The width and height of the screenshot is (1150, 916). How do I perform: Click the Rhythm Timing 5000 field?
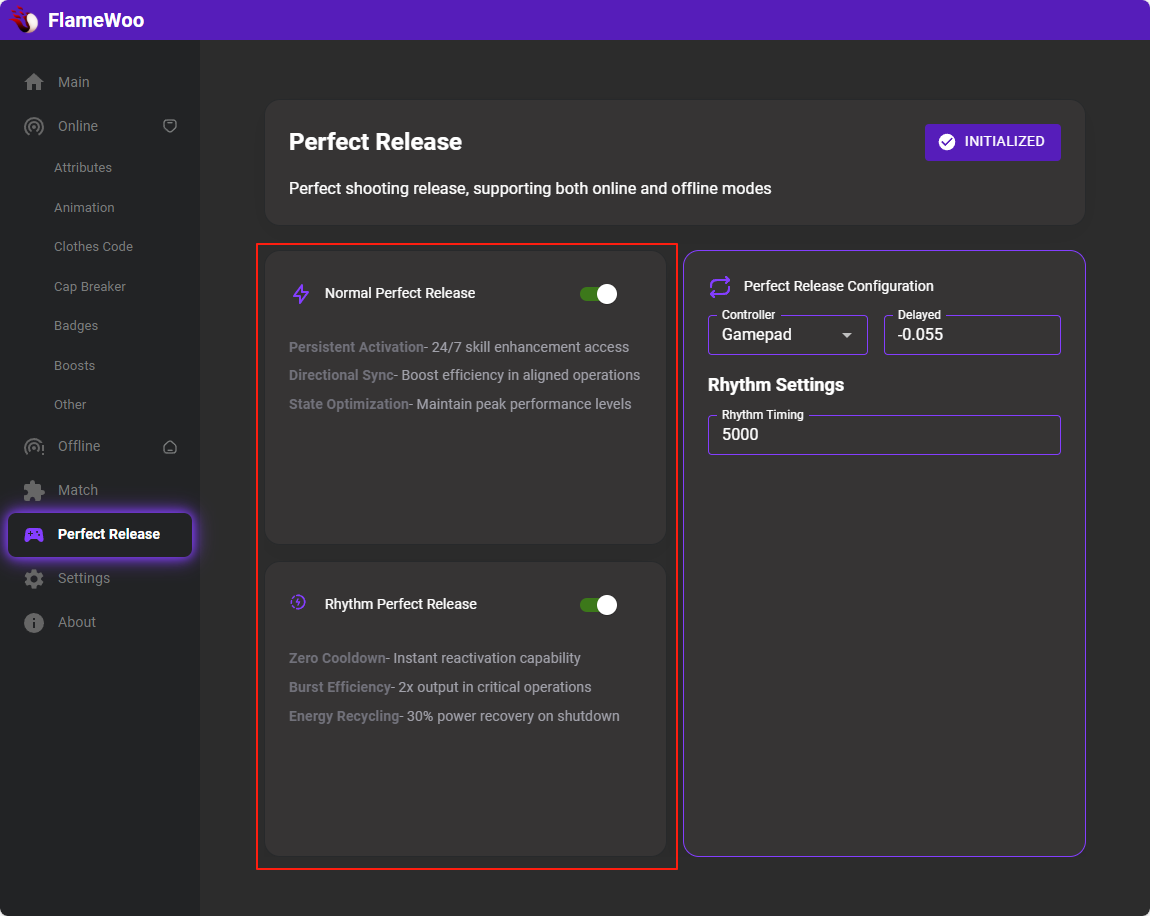coord(884,435)
